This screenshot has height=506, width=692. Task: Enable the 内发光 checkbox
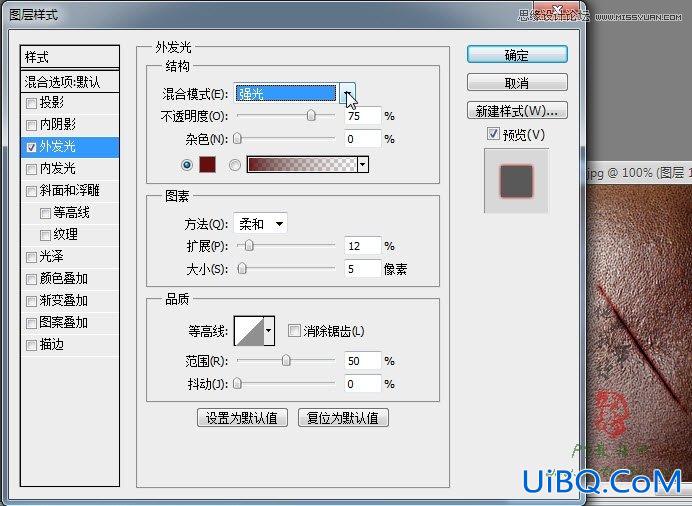[31, 169]
